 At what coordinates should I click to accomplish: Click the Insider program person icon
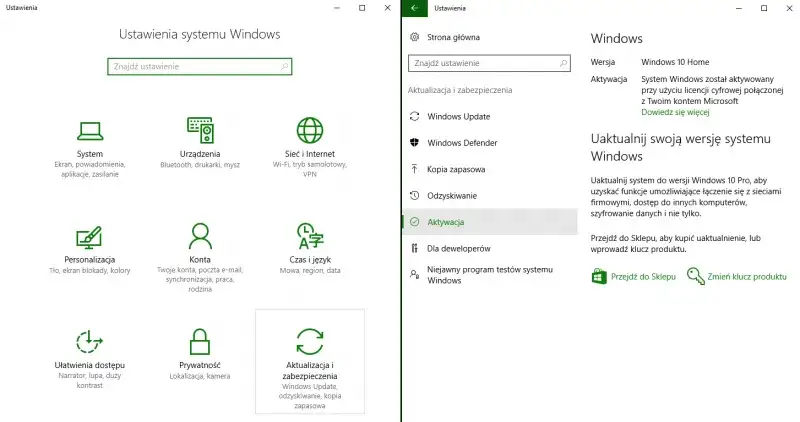click(x=415, y=275)
